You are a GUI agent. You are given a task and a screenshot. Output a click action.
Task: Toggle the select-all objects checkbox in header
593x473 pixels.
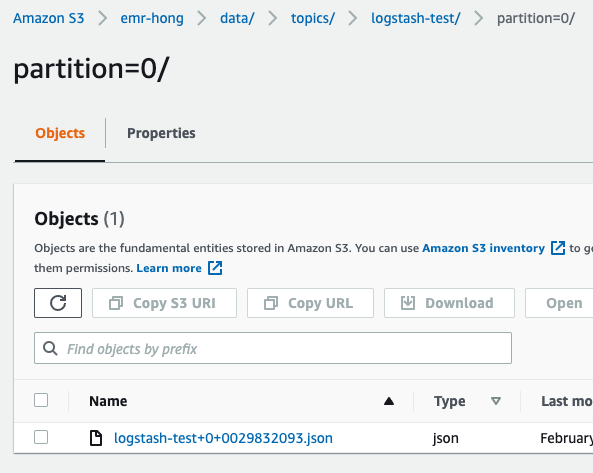pyautogui.click(x=41, y=400)
